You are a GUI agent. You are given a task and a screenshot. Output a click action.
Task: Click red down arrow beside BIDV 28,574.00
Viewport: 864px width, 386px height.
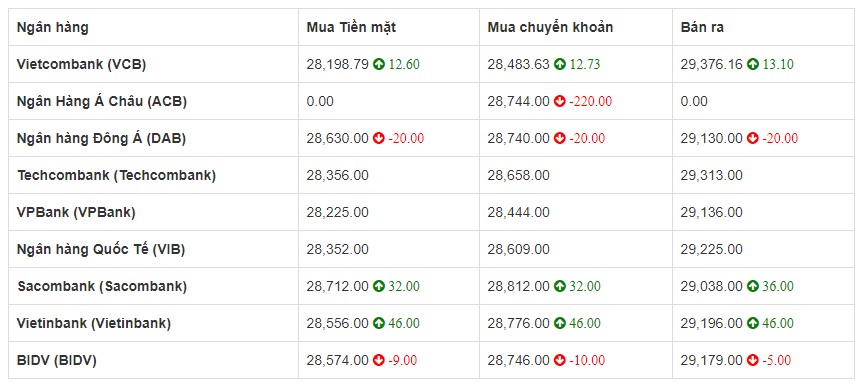tap(379, 360)
